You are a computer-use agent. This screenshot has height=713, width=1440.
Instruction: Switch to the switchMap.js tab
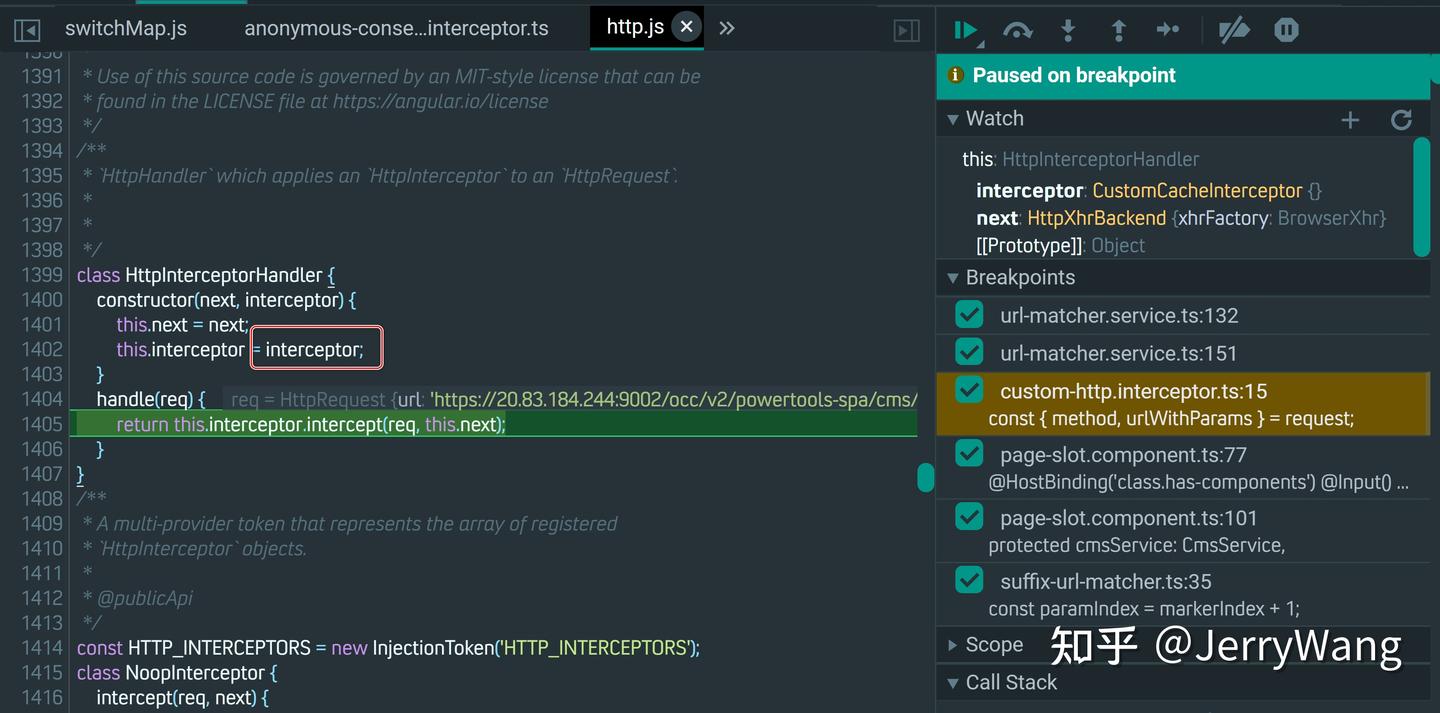[x=126, y=28]
